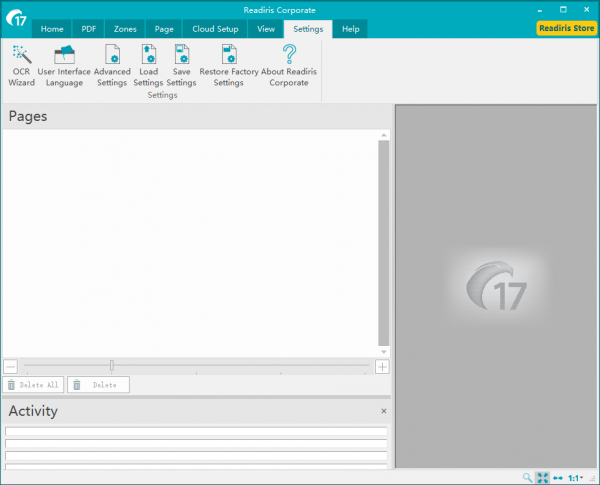Click the Delete button
The width and height of the screenshot is (600, 485).
pos(98,385)
